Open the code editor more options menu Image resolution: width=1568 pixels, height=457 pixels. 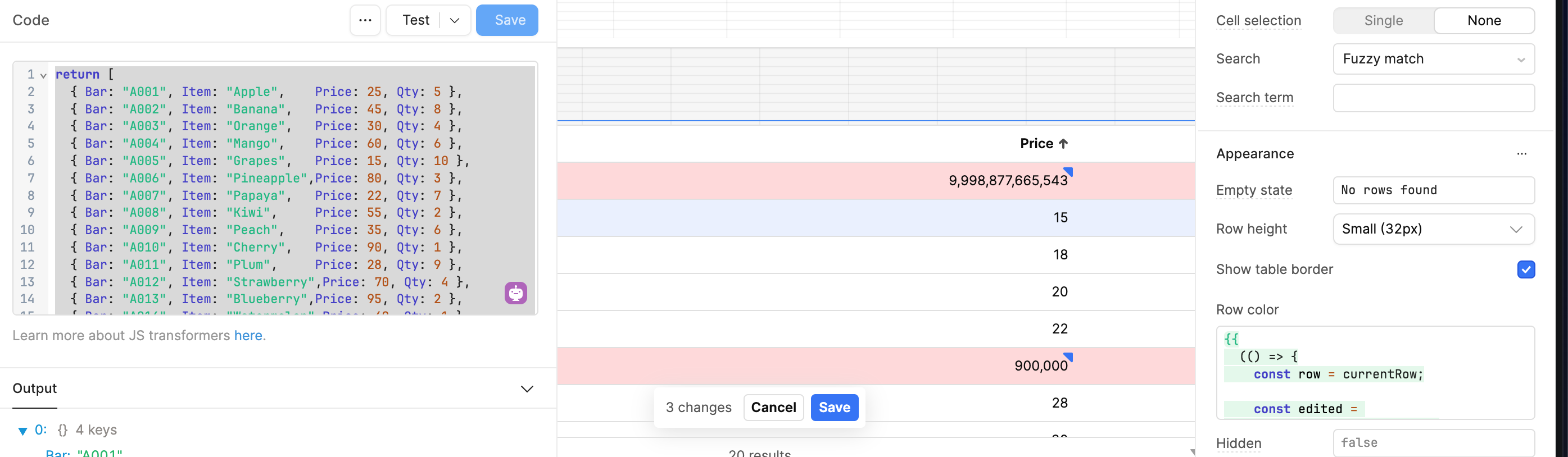click(365, 20)
